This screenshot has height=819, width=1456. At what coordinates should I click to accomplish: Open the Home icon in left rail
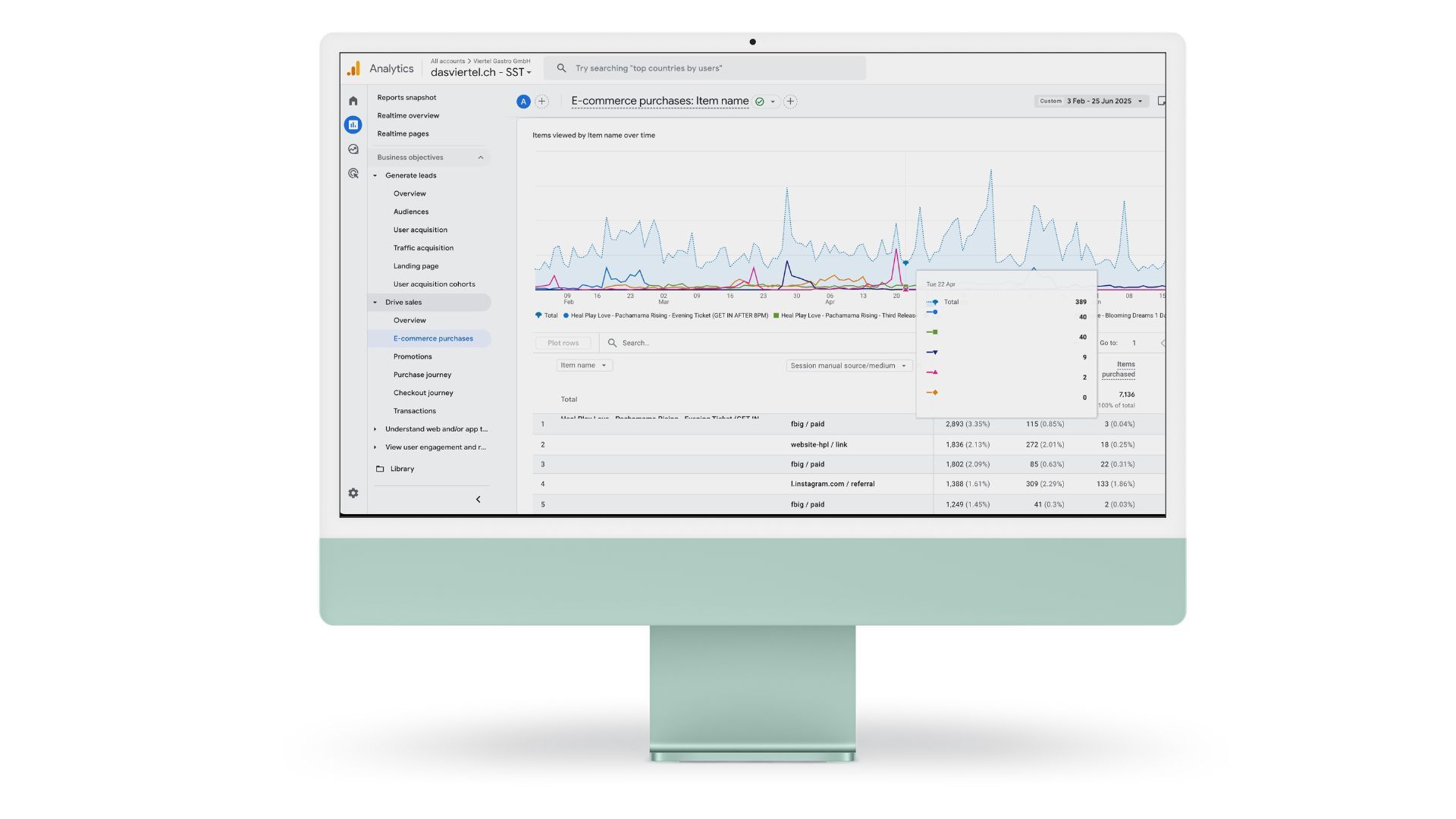(x=353, y=101)
